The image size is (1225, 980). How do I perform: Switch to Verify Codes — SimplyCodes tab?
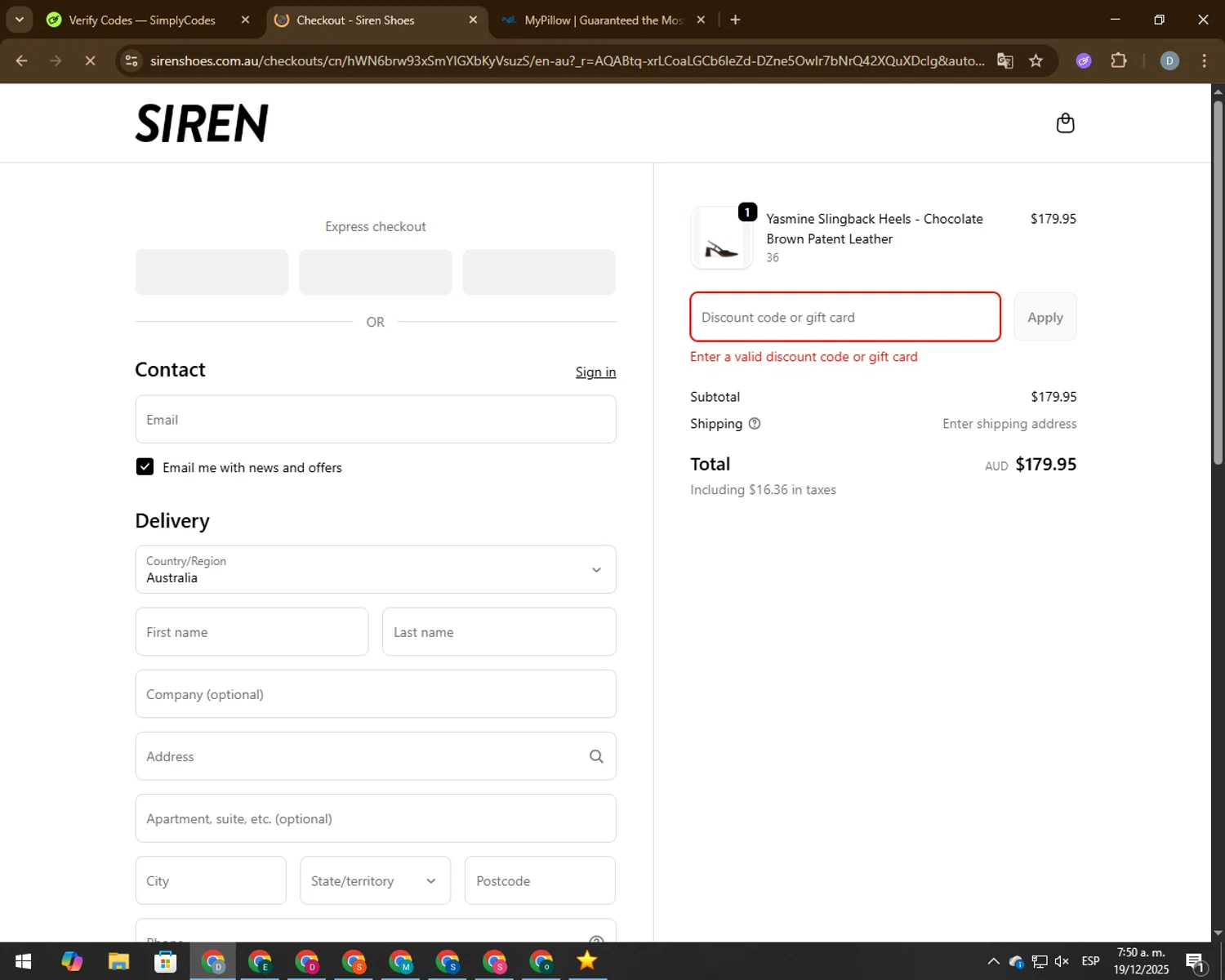tap(143, 20)
